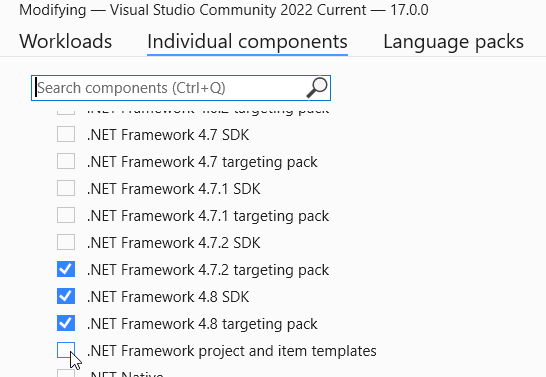Switch to the Workloads tab

[x=65, y=41]
